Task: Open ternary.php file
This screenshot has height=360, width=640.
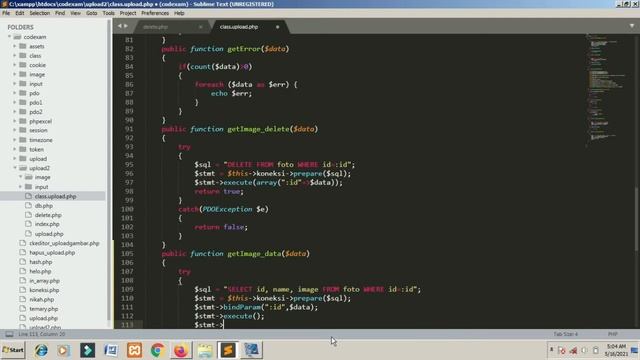Action: pos(43,309)
